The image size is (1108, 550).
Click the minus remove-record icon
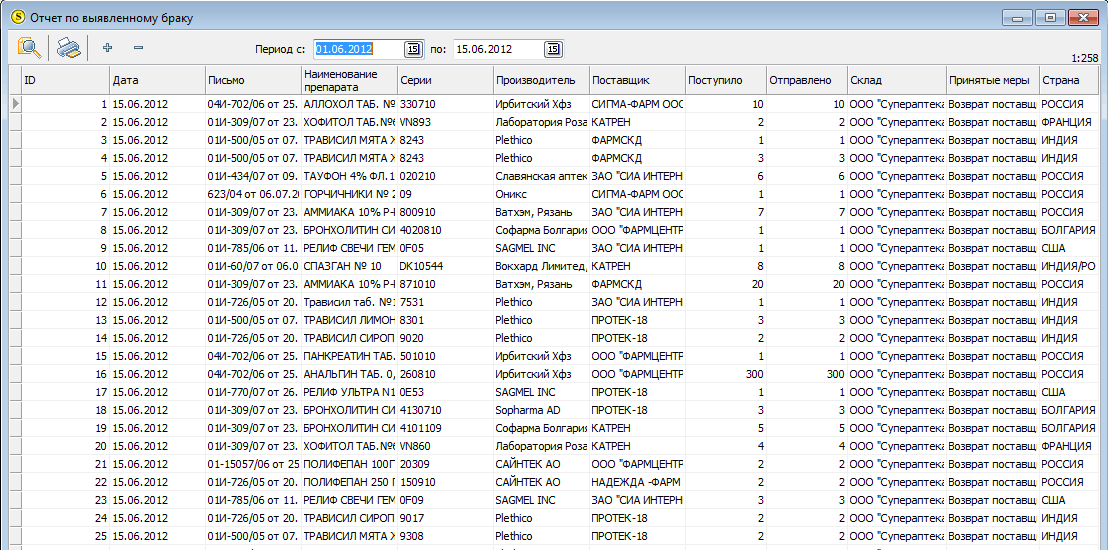click(x=138, y=48)
